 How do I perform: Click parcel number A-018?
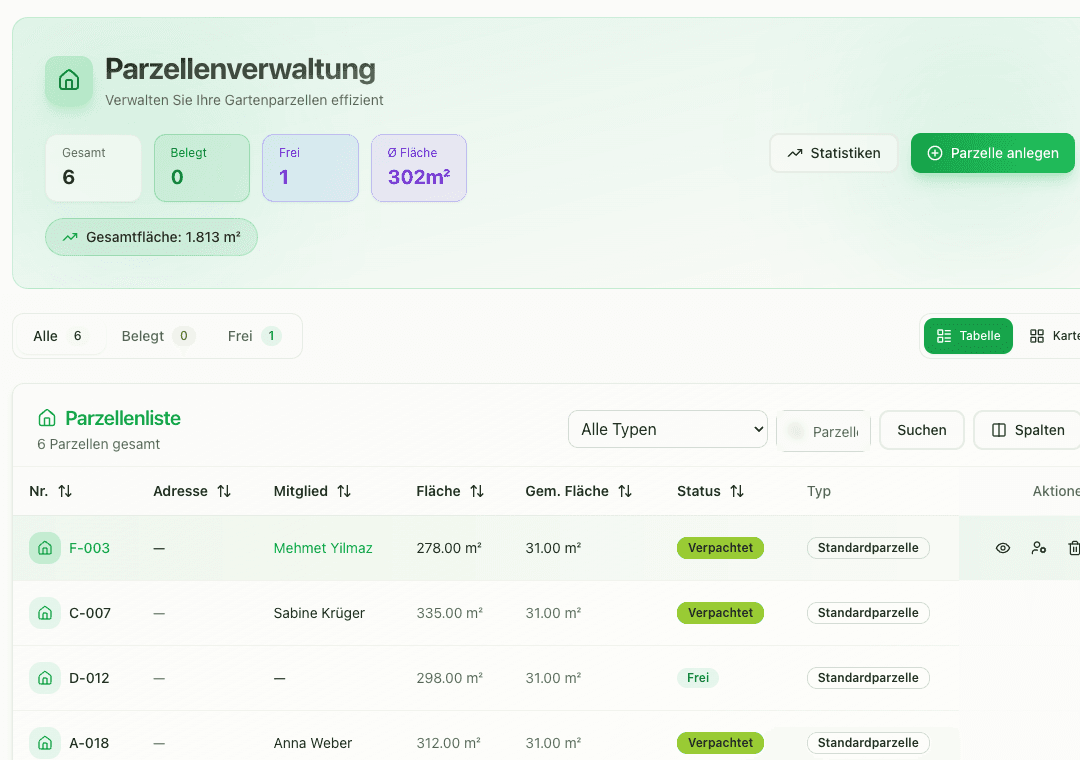click(x=90, y=743)
